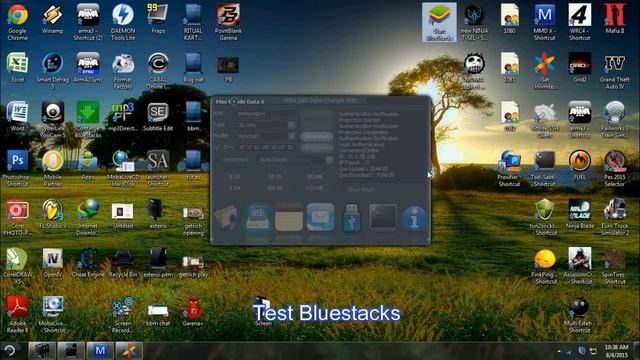This screenshot has width=640, height=360.
Task: Open the CorelDRAW X5 icon
Action: click(18, 265)
